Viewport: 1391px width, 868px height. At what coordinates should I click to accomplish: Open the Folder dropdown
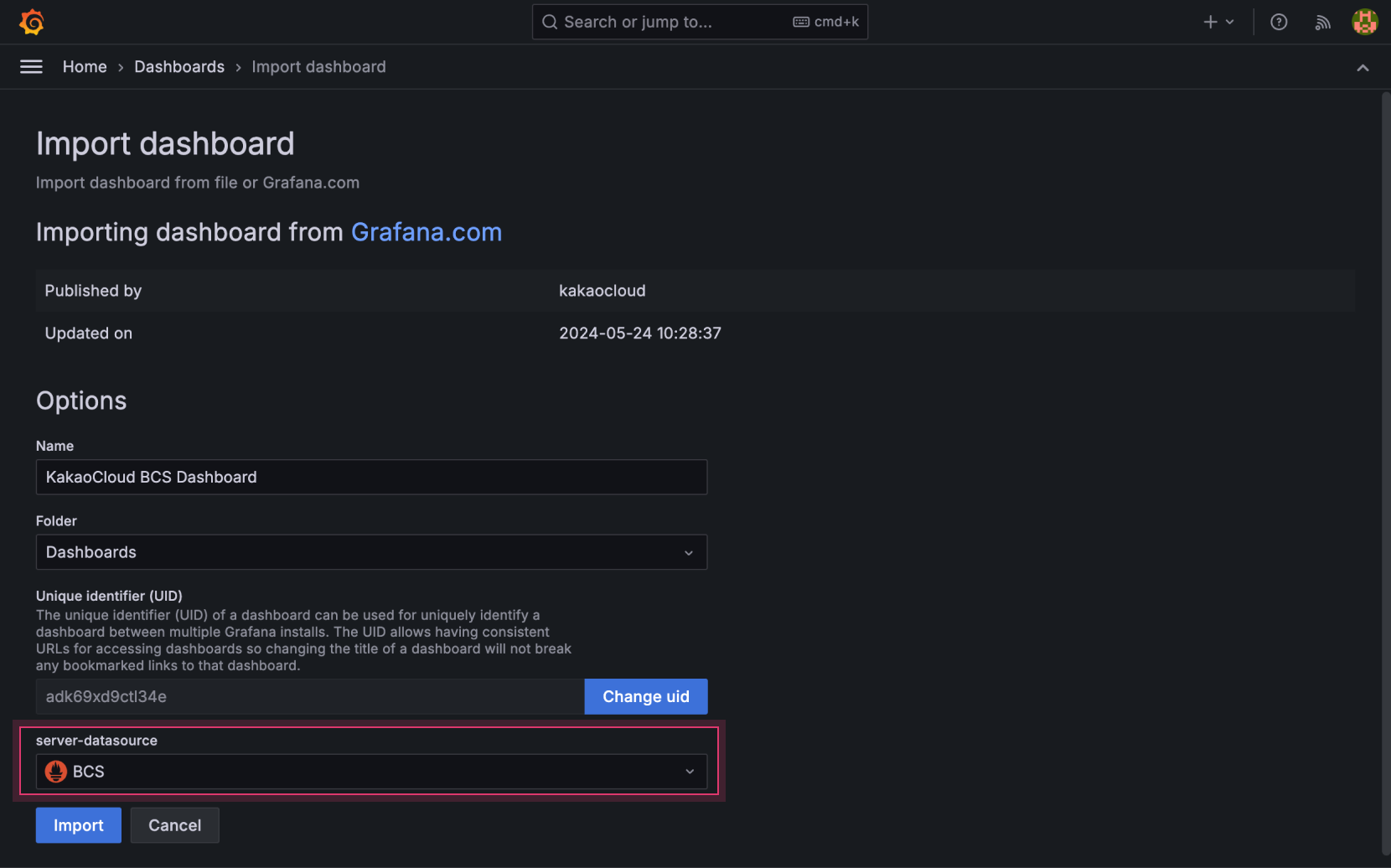coord(371,552)
